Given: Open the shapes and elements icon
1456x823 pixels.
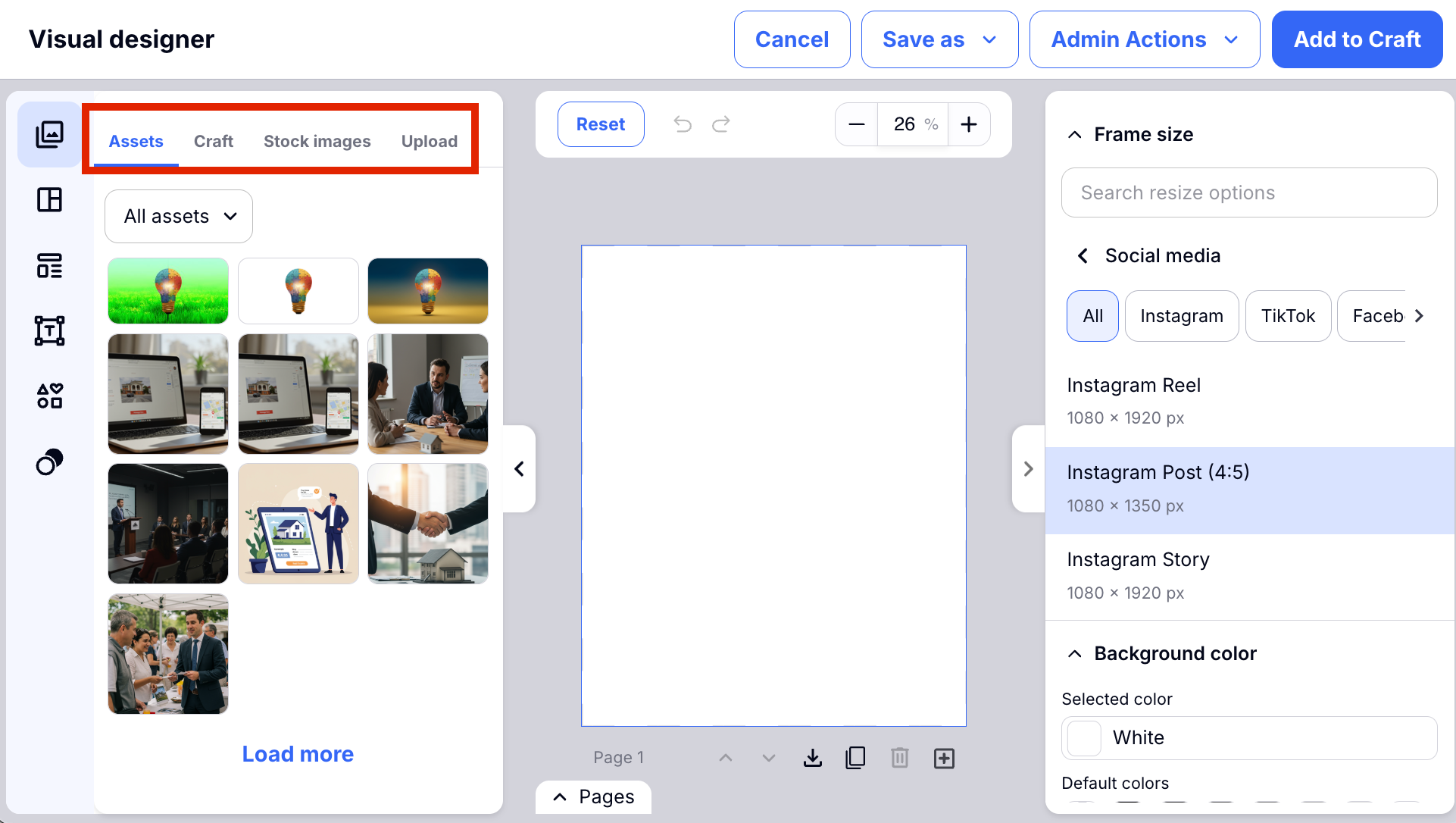Looking at the screenshot, I should point(49,396).
